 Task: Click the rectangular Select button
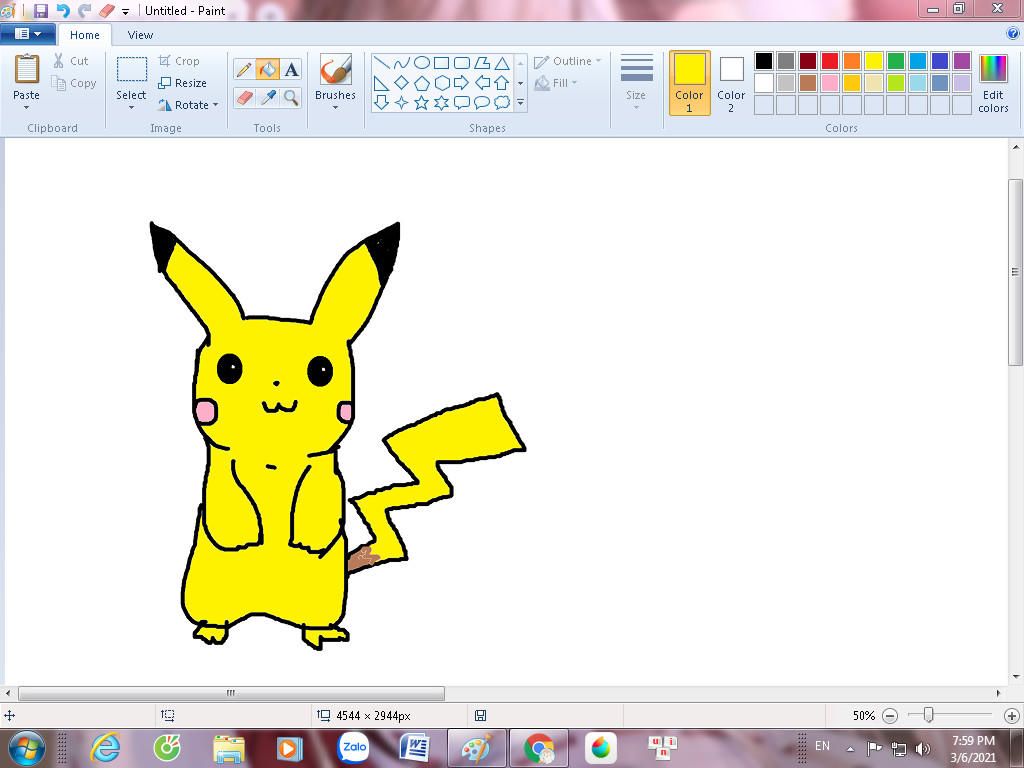coord(131,71)
